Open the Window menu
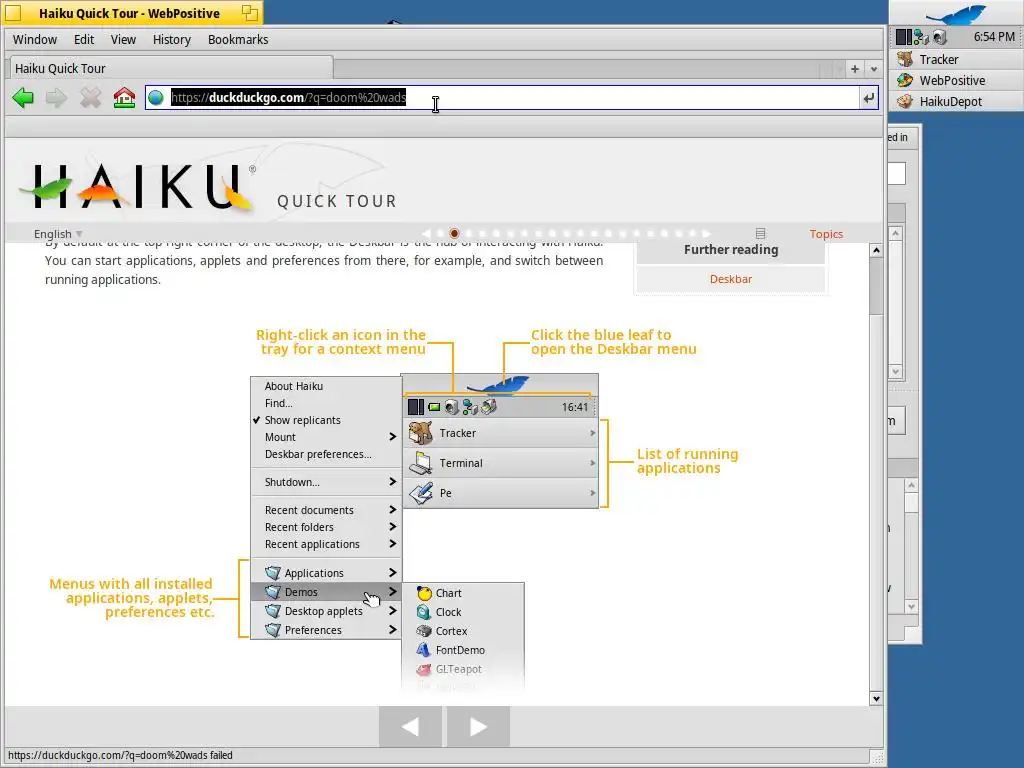1024x768 pixels. click(x=35, y=39)
